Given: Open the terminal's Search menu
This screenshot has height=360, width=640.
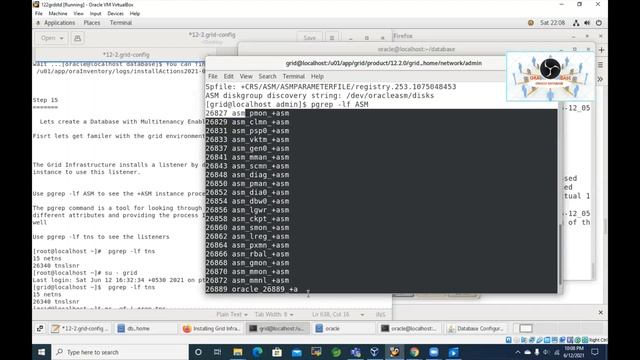Looking at the screenshot, I should click(x=267, y=76).
